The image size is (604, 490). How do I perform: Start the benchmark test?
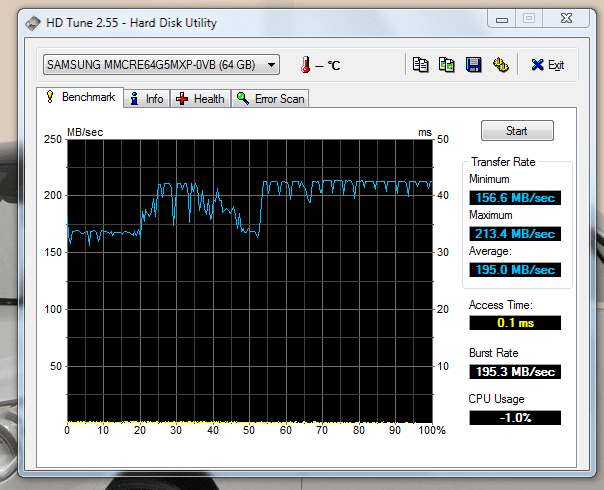pyautogui.click(x=517, y=131)
